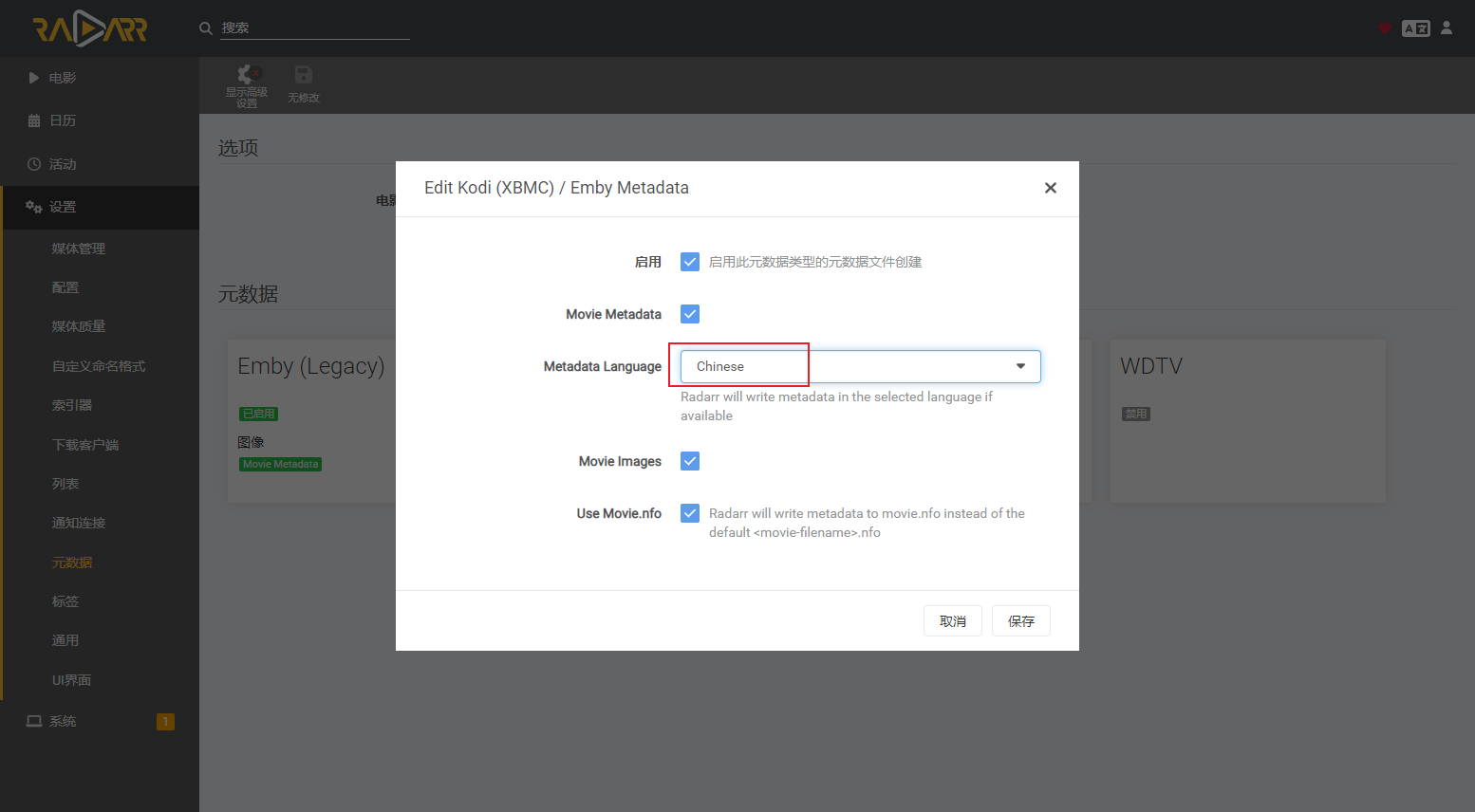Open the 电影 sidebar section
The image size is (1475, 812).
[100, 78]
